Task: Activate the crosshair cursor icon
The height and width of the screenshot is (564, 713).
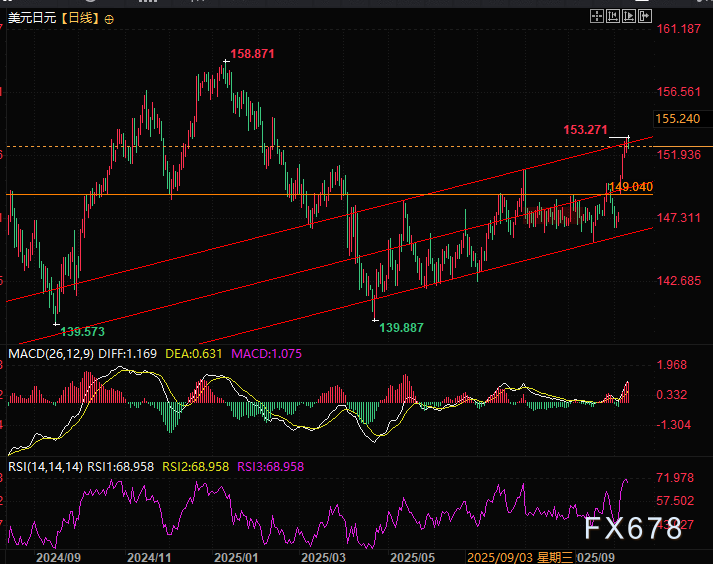Action: tap(597, 17)
